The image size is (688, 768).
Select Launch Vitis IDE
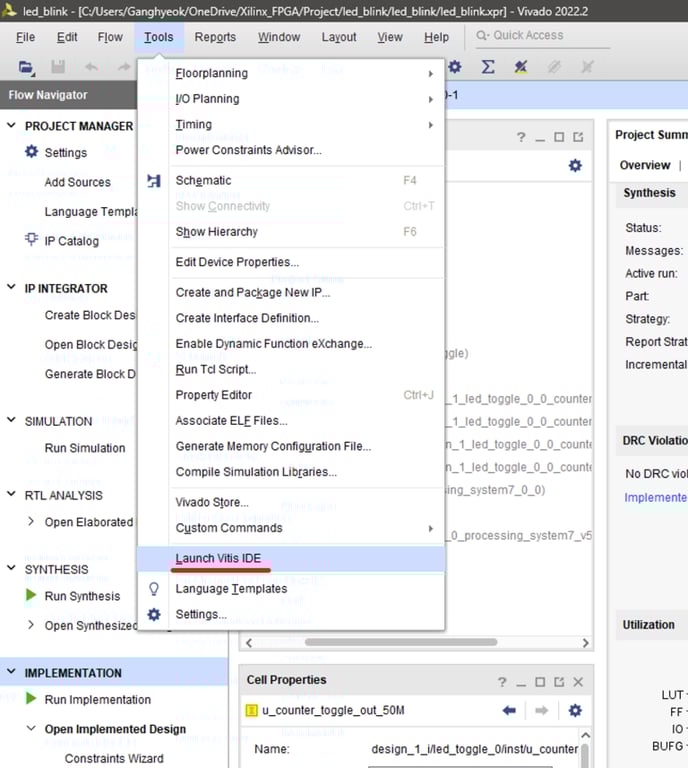point(291,558)
